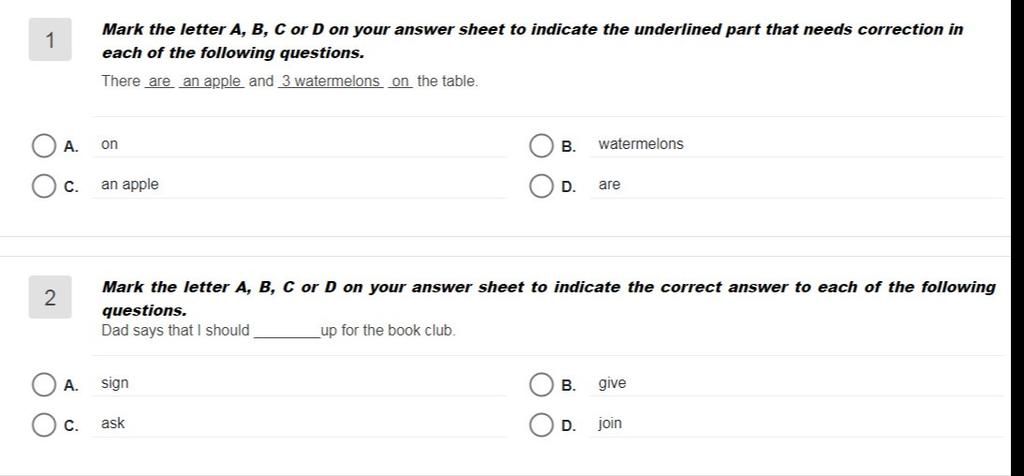Select radio circle C in question 1
1024x476 pixels.
click(x=44, y=186)
